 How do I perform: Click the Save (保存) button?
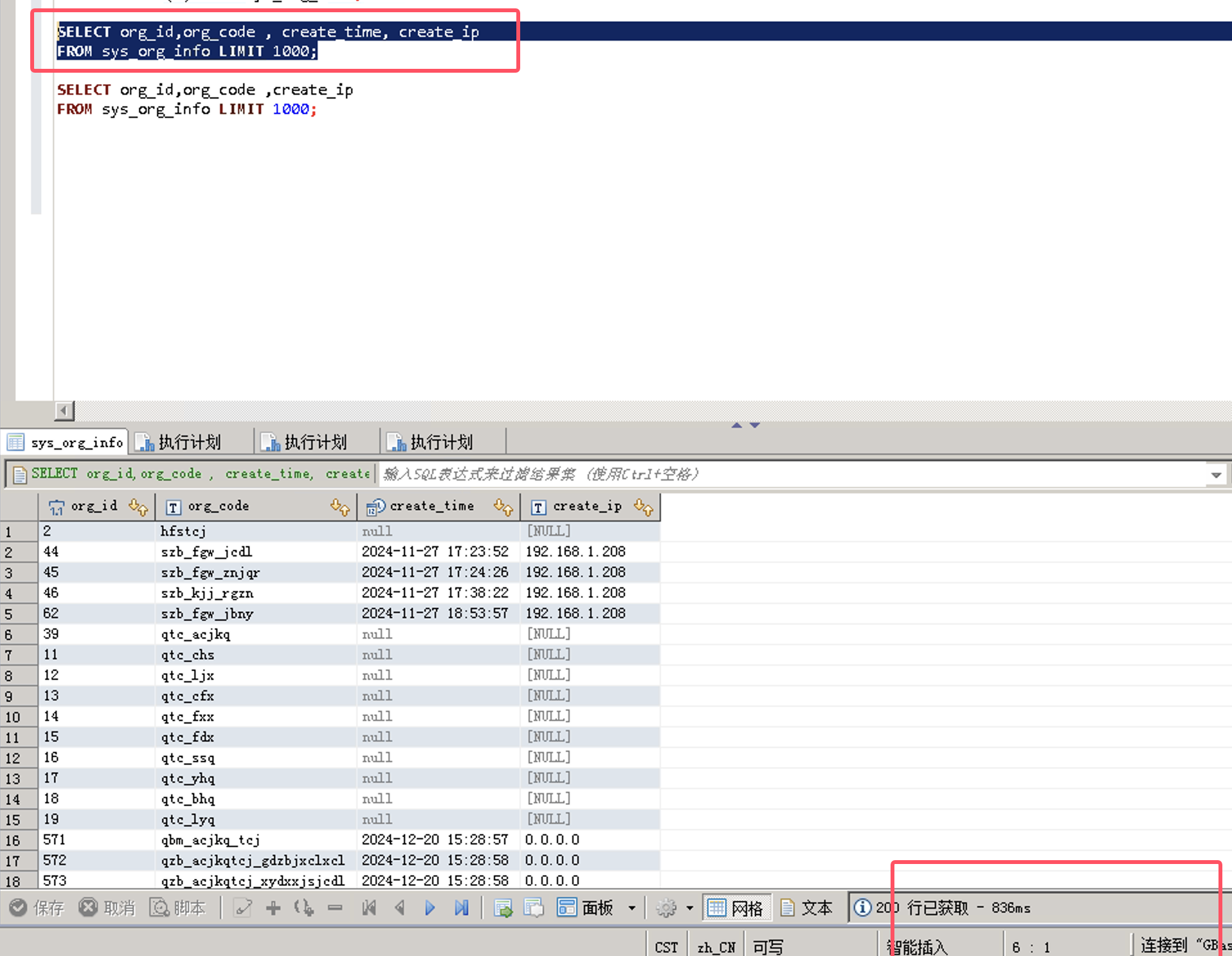point(37,908)
